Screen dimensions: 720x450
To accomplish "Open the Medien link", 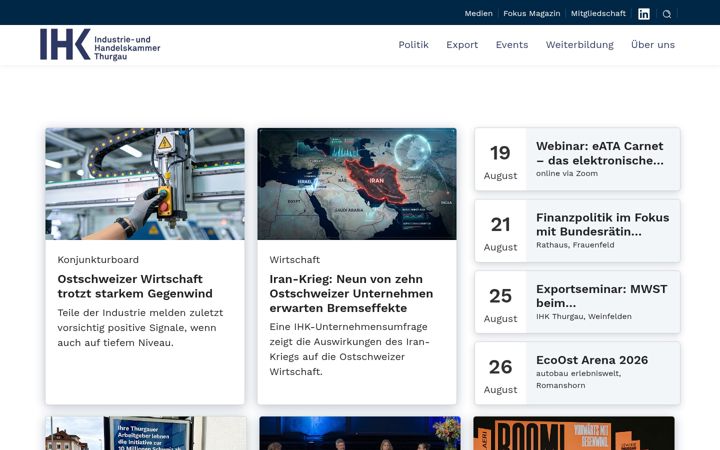I will coord(478,13).
